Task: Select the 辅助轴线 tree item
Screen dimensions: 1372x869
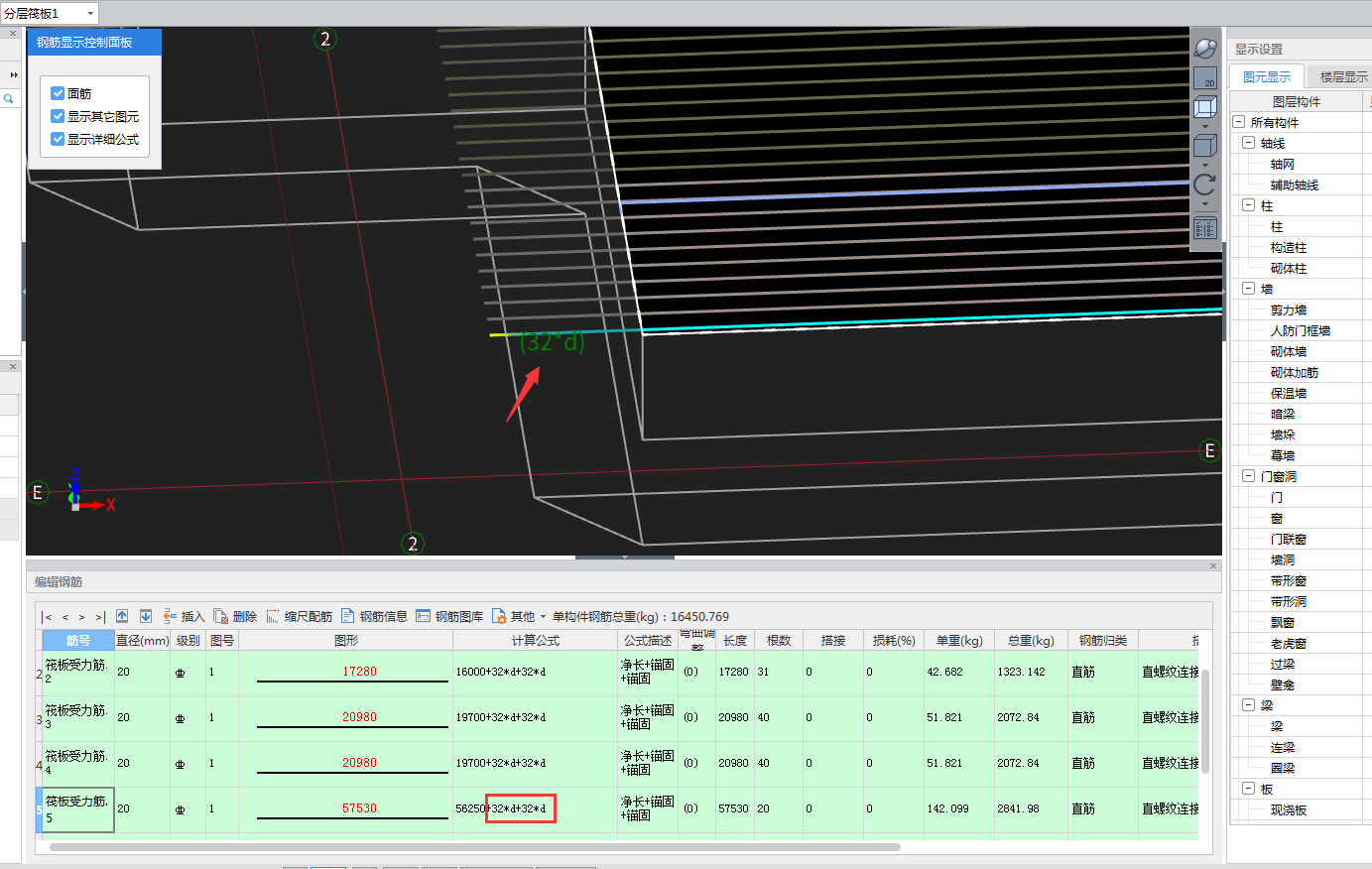Action: click(x=1294, y=185)
